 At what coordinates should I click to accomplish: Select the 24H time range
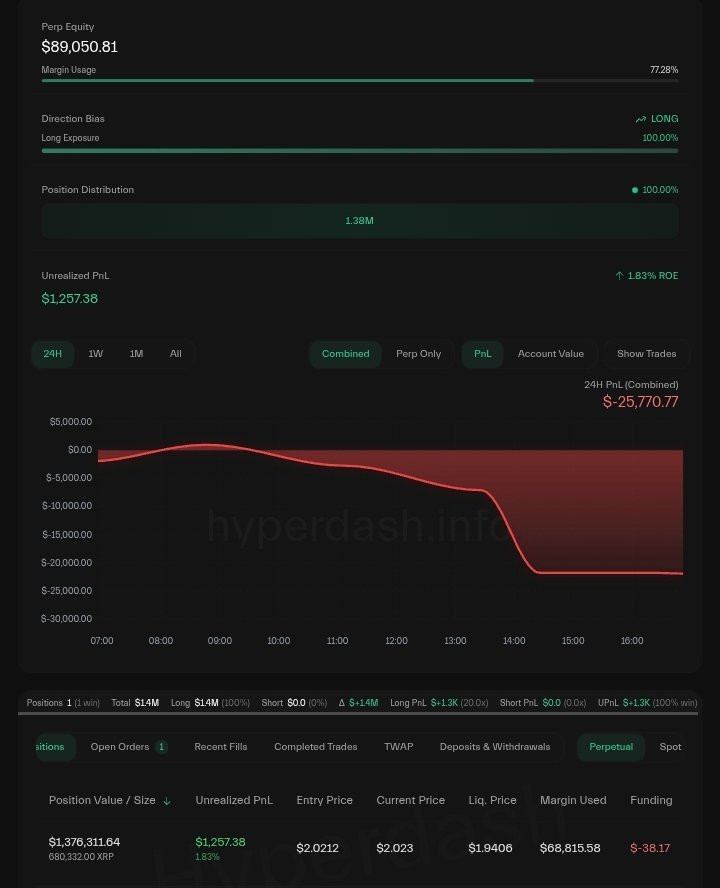click(53, 354)
